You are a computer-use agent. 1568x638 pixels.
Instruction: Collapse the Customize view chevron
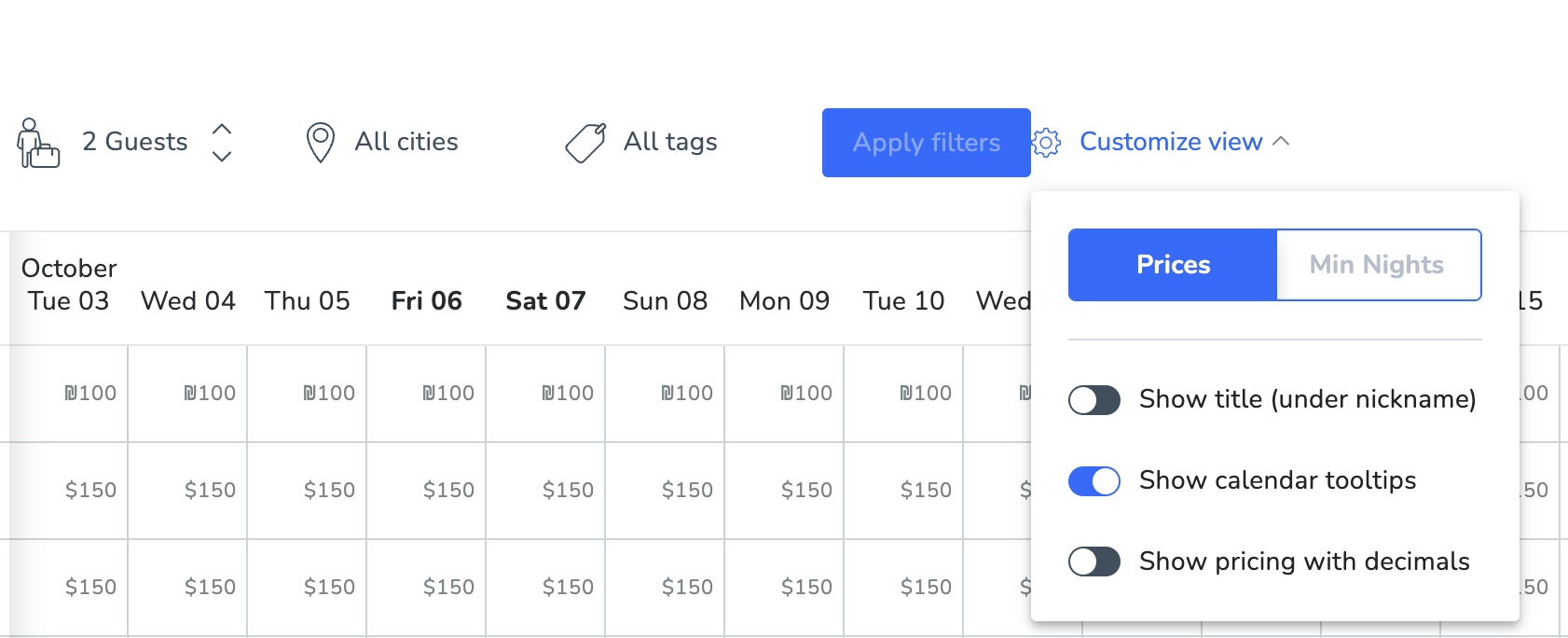coord(1281,141)
